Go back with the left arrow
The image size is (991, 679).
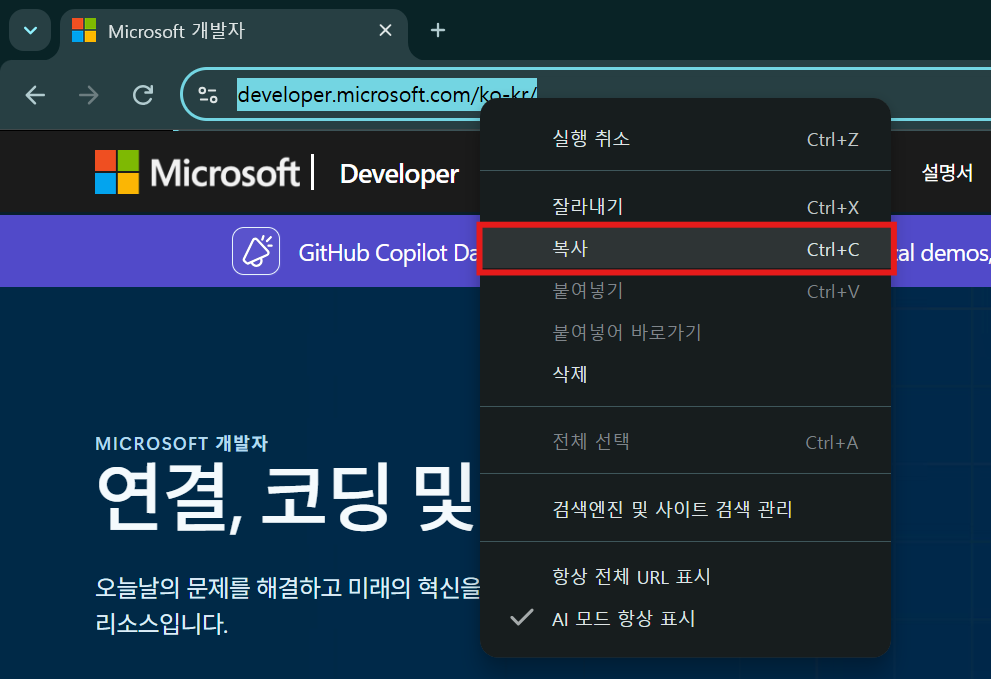click(x=35, y=95)
